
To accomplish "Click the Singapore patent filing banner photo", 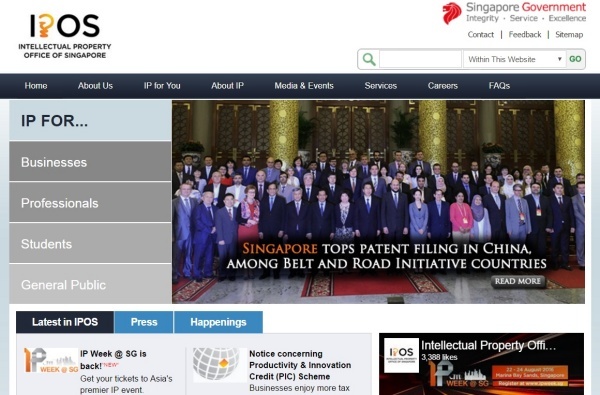I will click(378, 202).
